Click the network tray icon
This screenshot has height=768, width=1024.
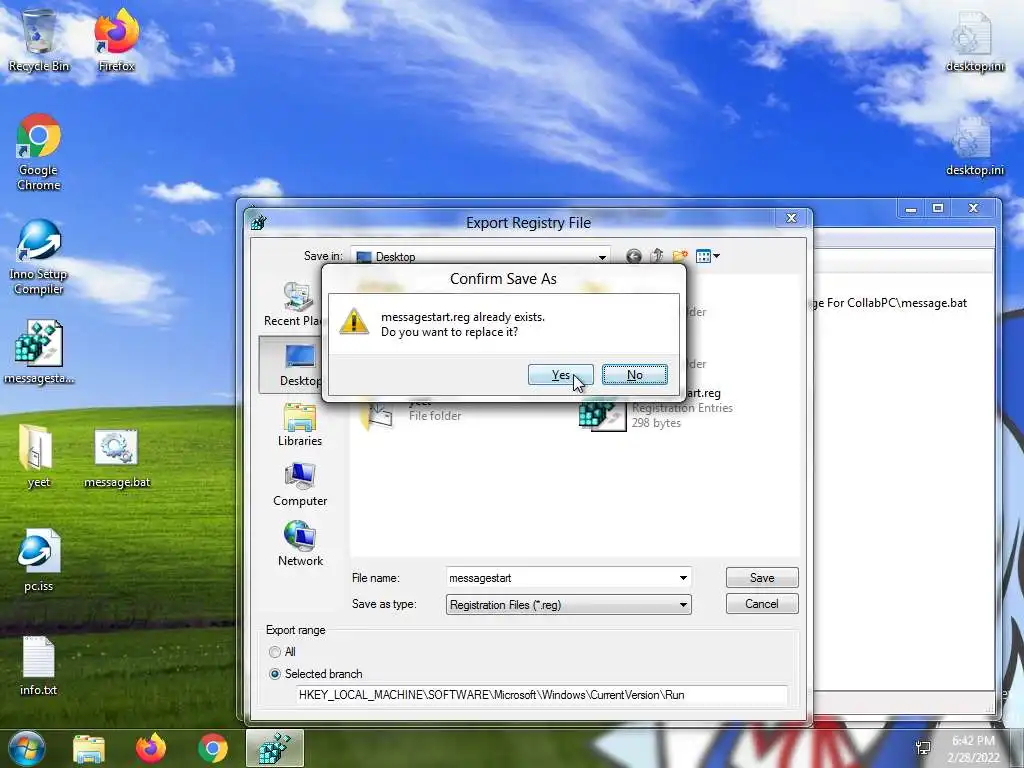[x=923, y=748]
